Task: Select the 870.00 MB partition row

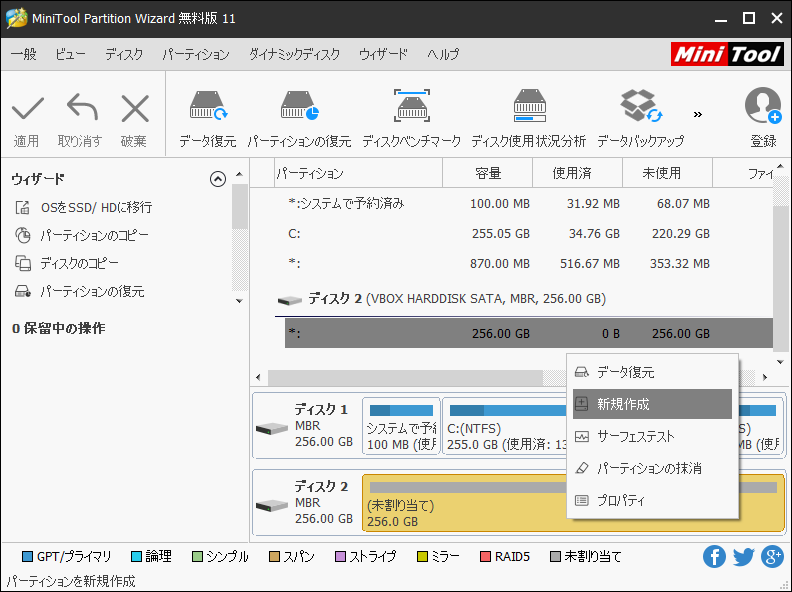Action: click(x=528, y=264)
